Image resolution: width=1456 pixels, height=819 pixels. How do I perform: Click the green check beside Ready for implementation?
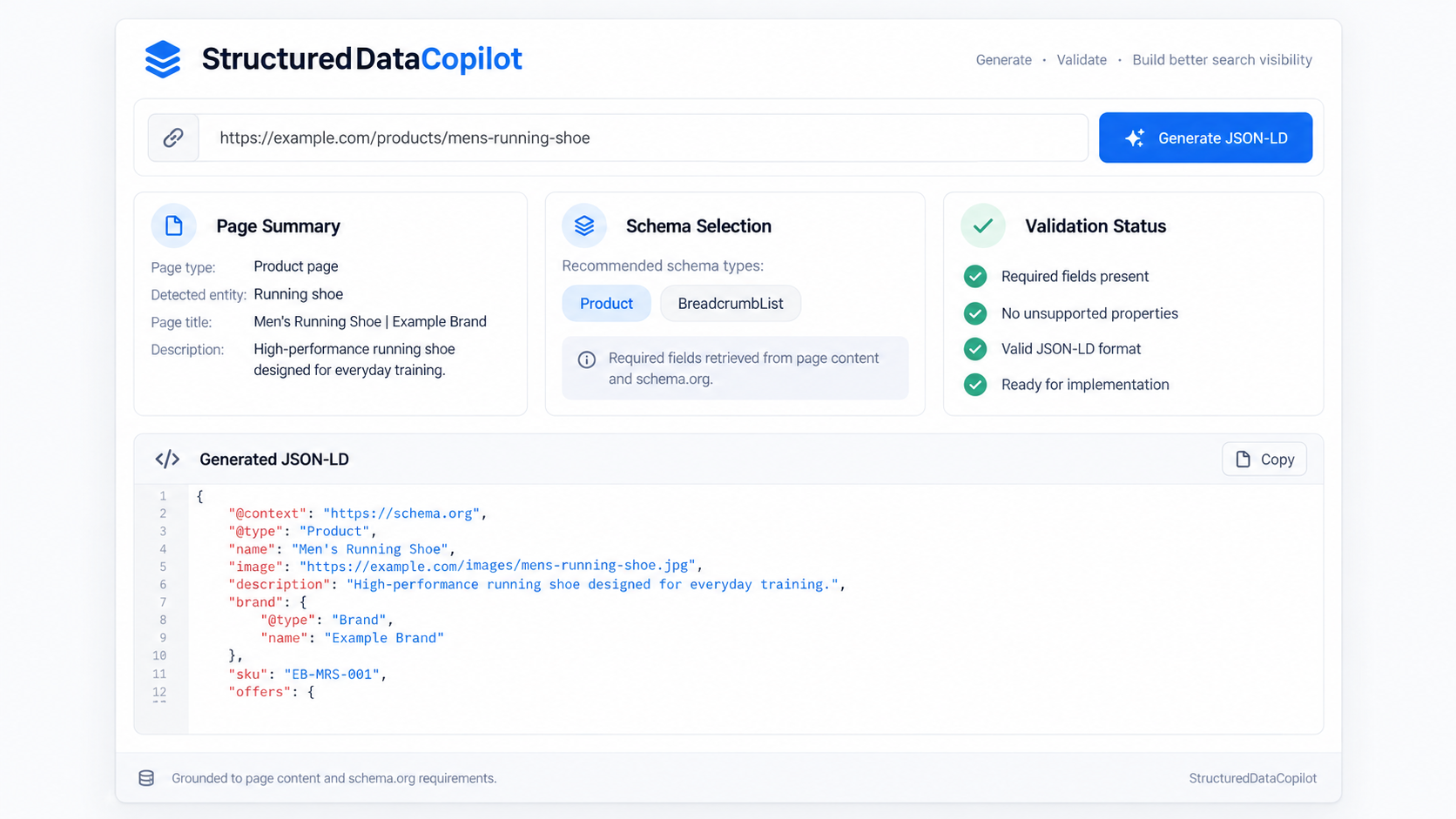tap(975, 385)
